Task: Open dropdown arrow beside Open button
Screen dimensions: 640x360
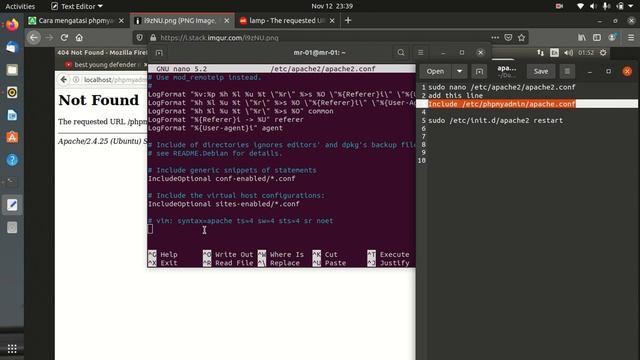Action: point(459,71)
